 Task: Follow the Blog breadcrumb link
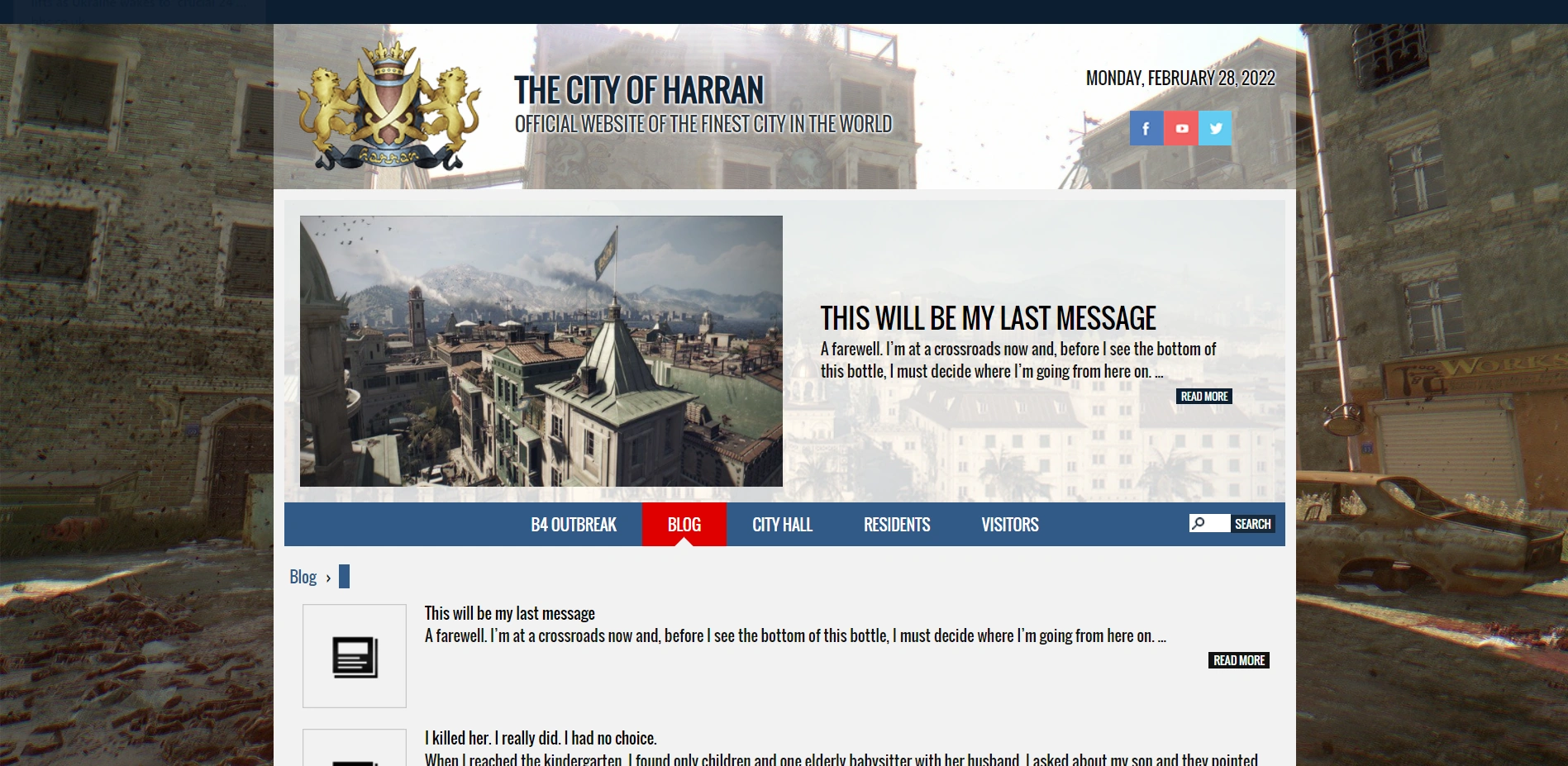coord(303,577)
